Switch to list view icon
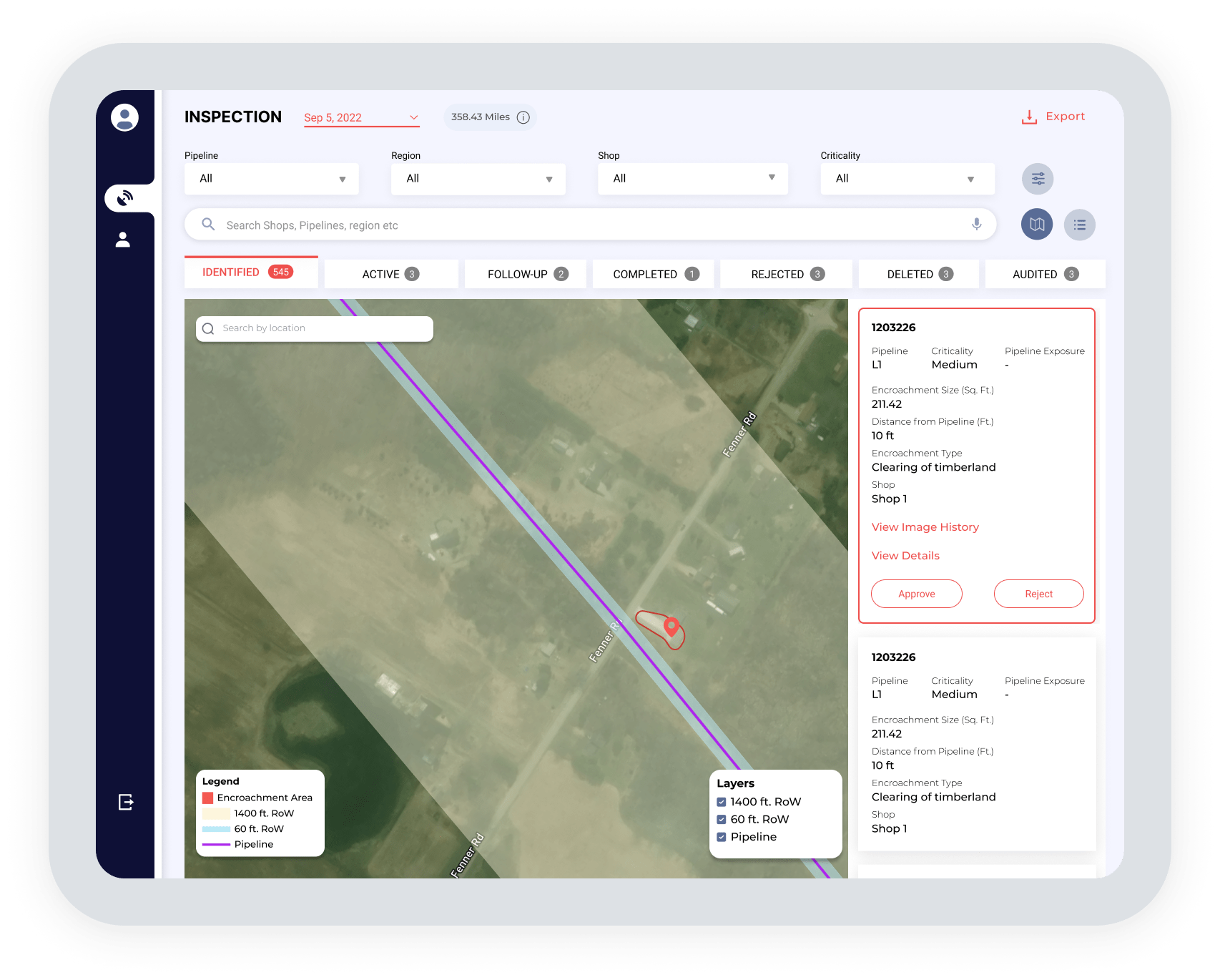 [x=1080, y=225]
